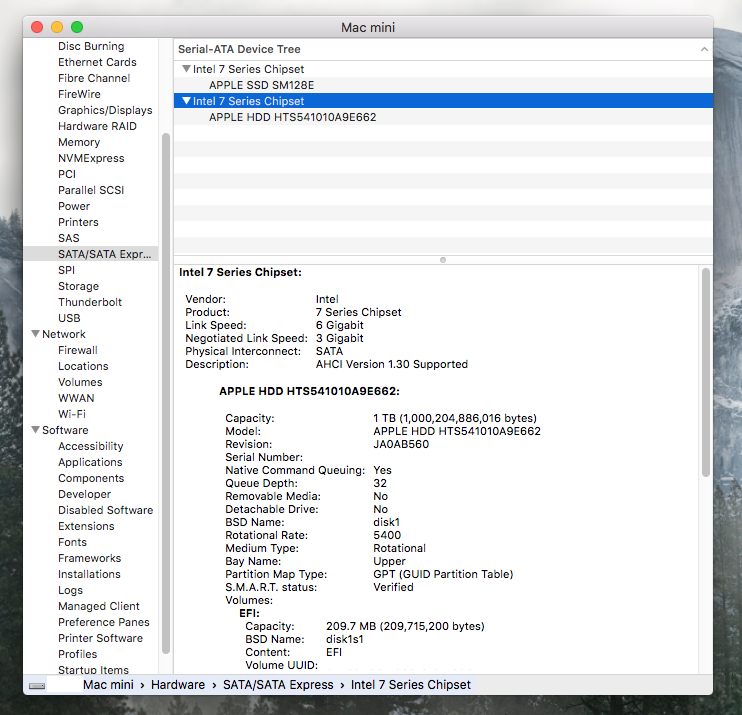Click the green zoom window button
This screenshot has height=715, width=742.
point(77,27)
